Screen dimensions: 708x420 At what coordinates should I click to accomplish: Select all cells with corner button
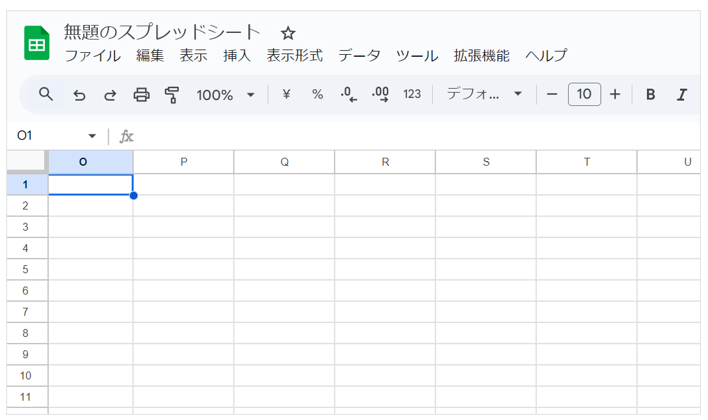point(26,162)
